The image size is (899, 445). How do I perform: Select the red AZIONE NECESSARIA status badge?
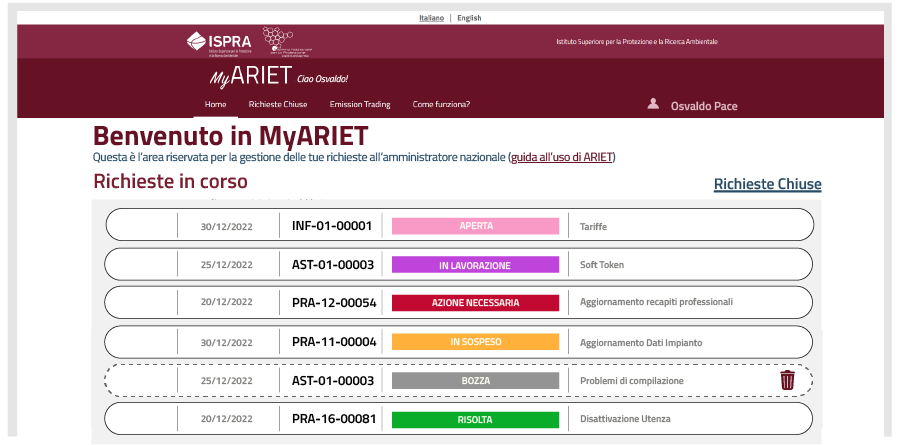pyautogui.click(x=475, y=303)
